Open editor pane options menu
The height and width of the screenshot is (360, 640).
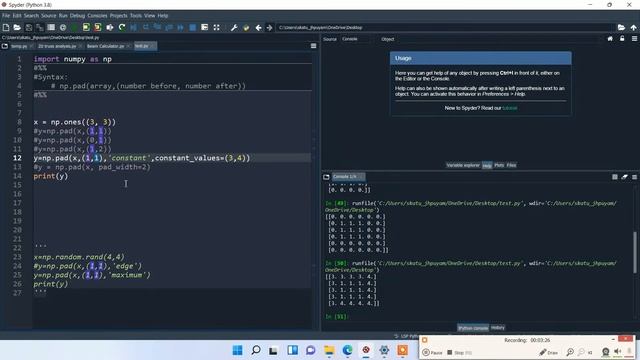(313, 46)
